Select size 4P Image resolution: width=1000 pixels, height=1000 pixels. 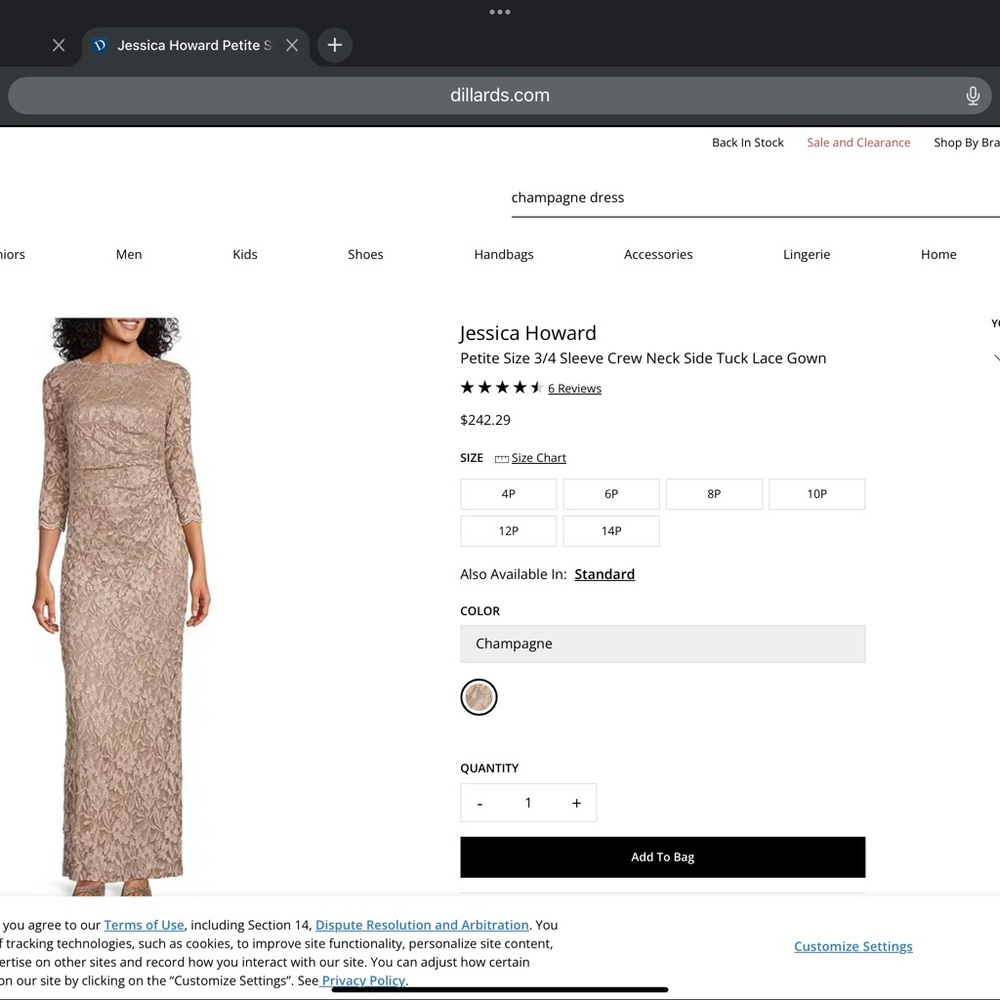click(508, 494)
